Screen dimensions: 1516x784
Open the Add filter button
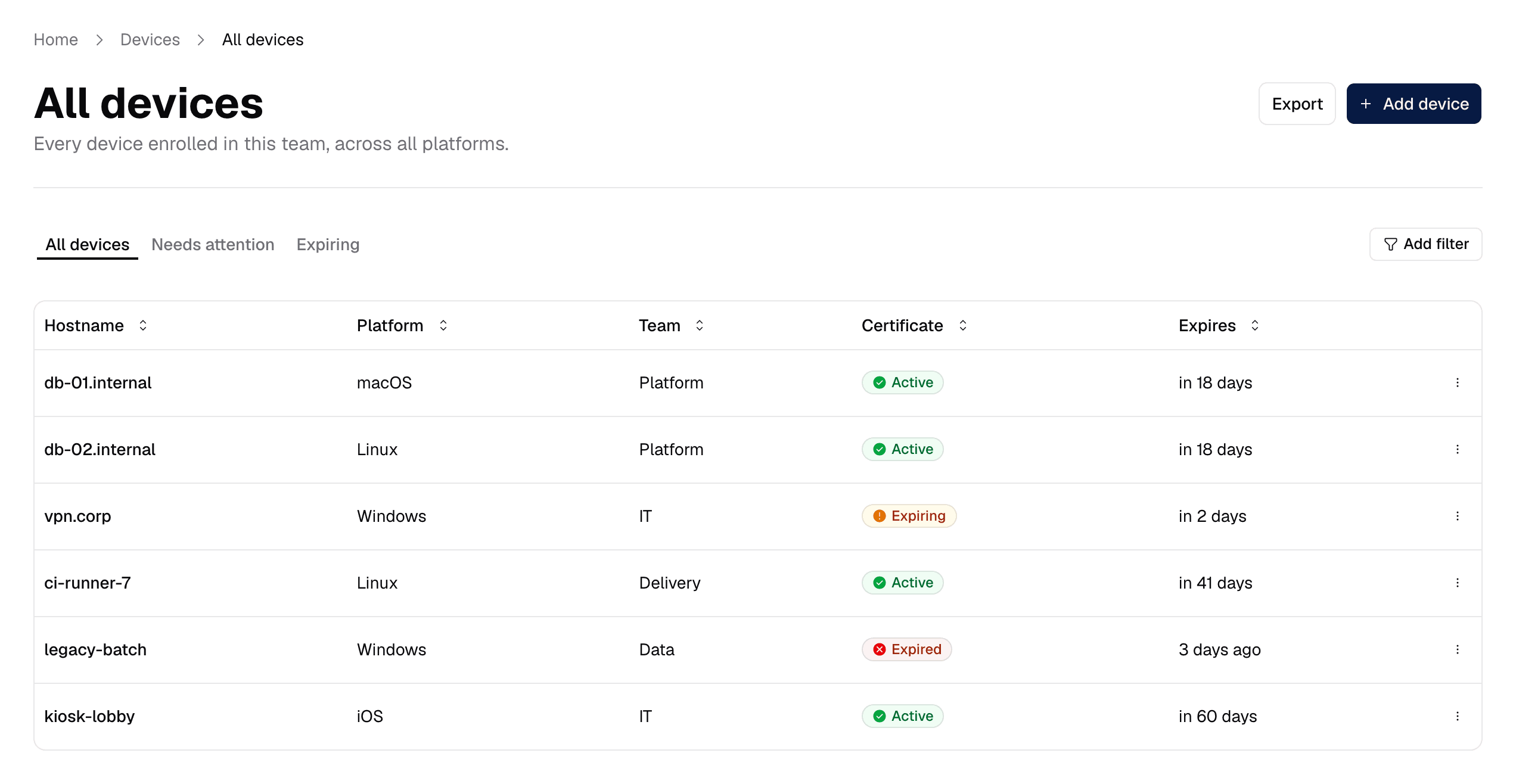1425,244
